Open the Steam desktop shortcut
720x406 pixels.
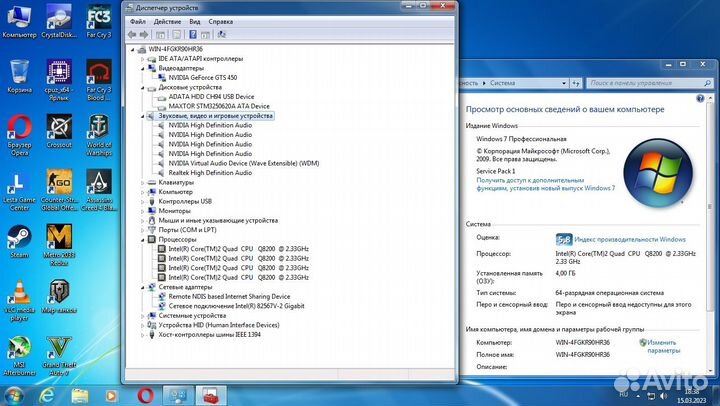[18, 240]
